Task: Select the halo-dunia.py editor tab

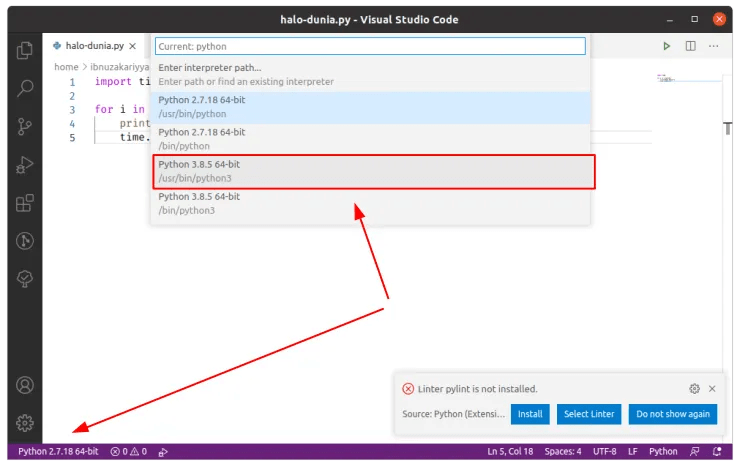Action: click(94, 46)
